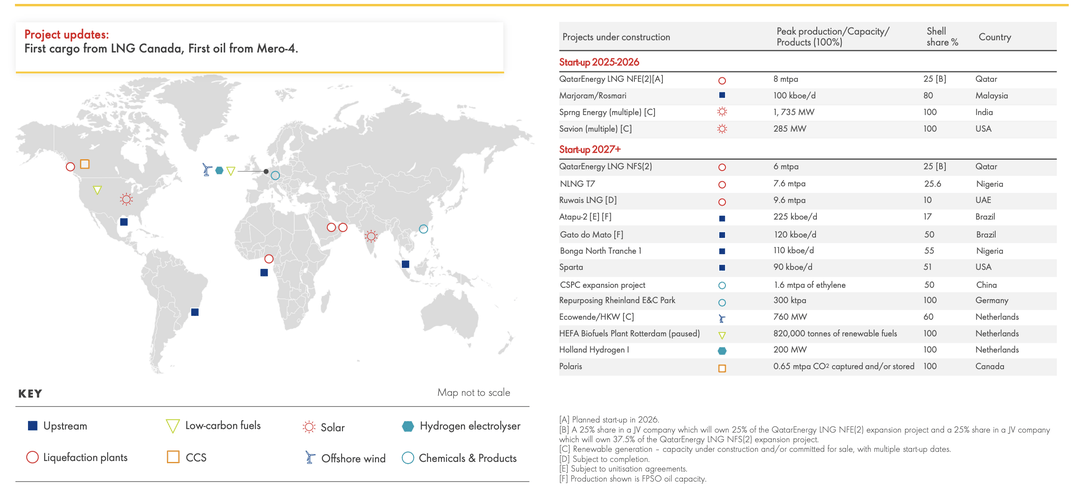Click the orange square in Polaris row
This screenshot has width=1080, height=489.
pyautogui.click(x=722, y=368)
